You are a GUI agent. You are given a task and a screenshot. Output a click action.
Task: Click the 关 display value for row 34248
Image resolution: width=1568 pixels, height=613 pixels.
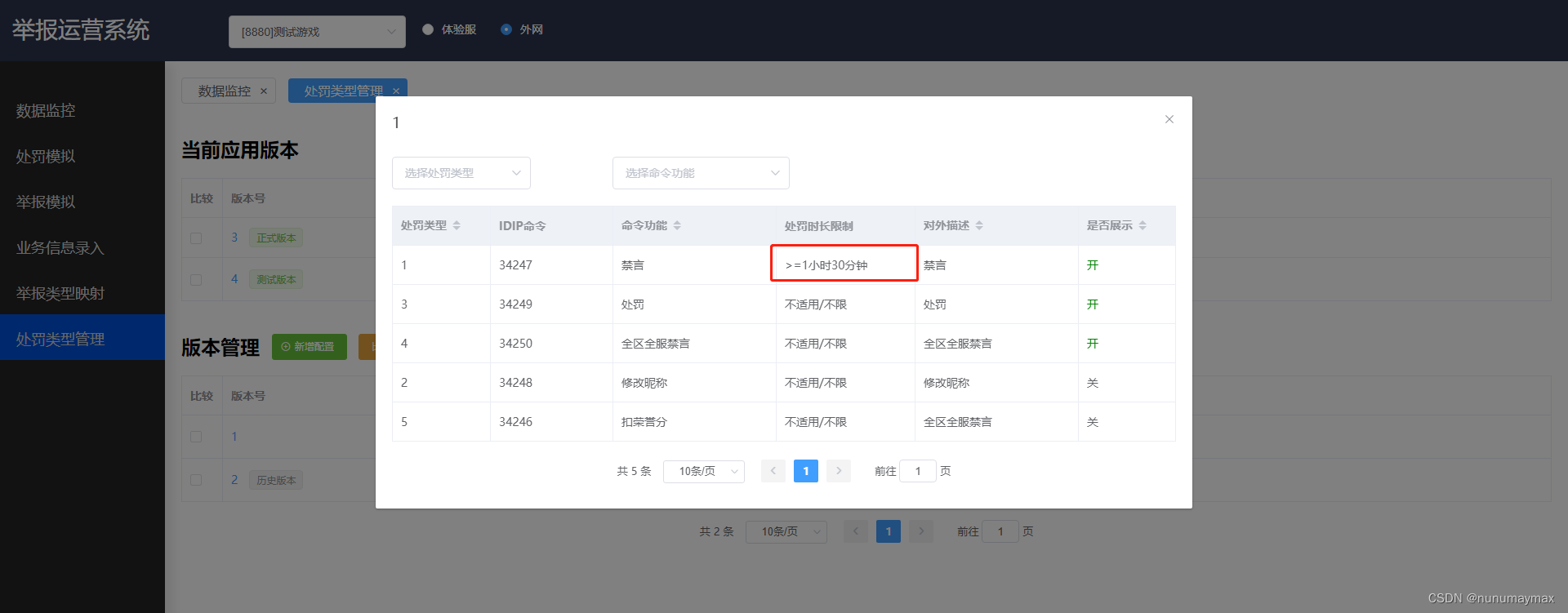click(x=1093, y=383)
